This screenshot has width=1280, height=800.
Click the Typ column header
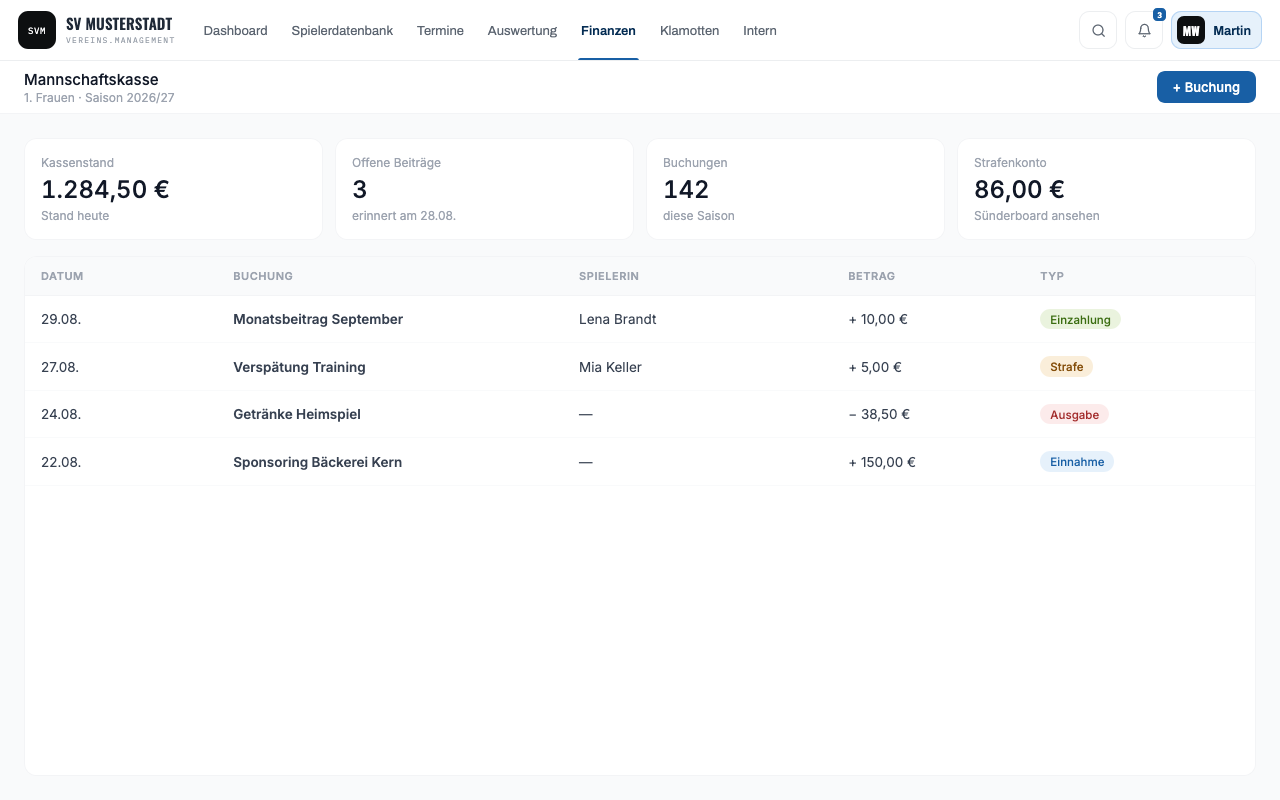coord(1052,276)
